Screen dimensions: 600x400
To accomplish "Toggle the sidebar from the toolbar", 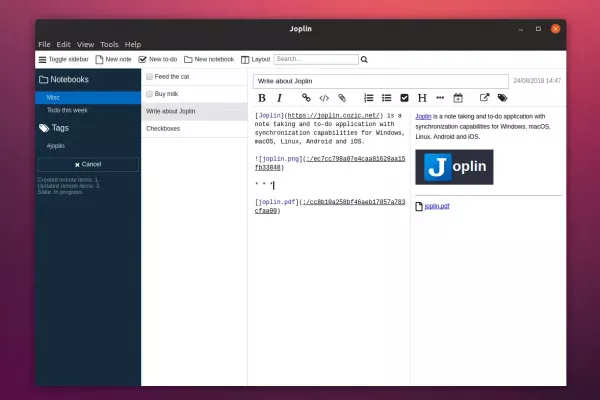I will pyautogui.click(x=63, y=60).
